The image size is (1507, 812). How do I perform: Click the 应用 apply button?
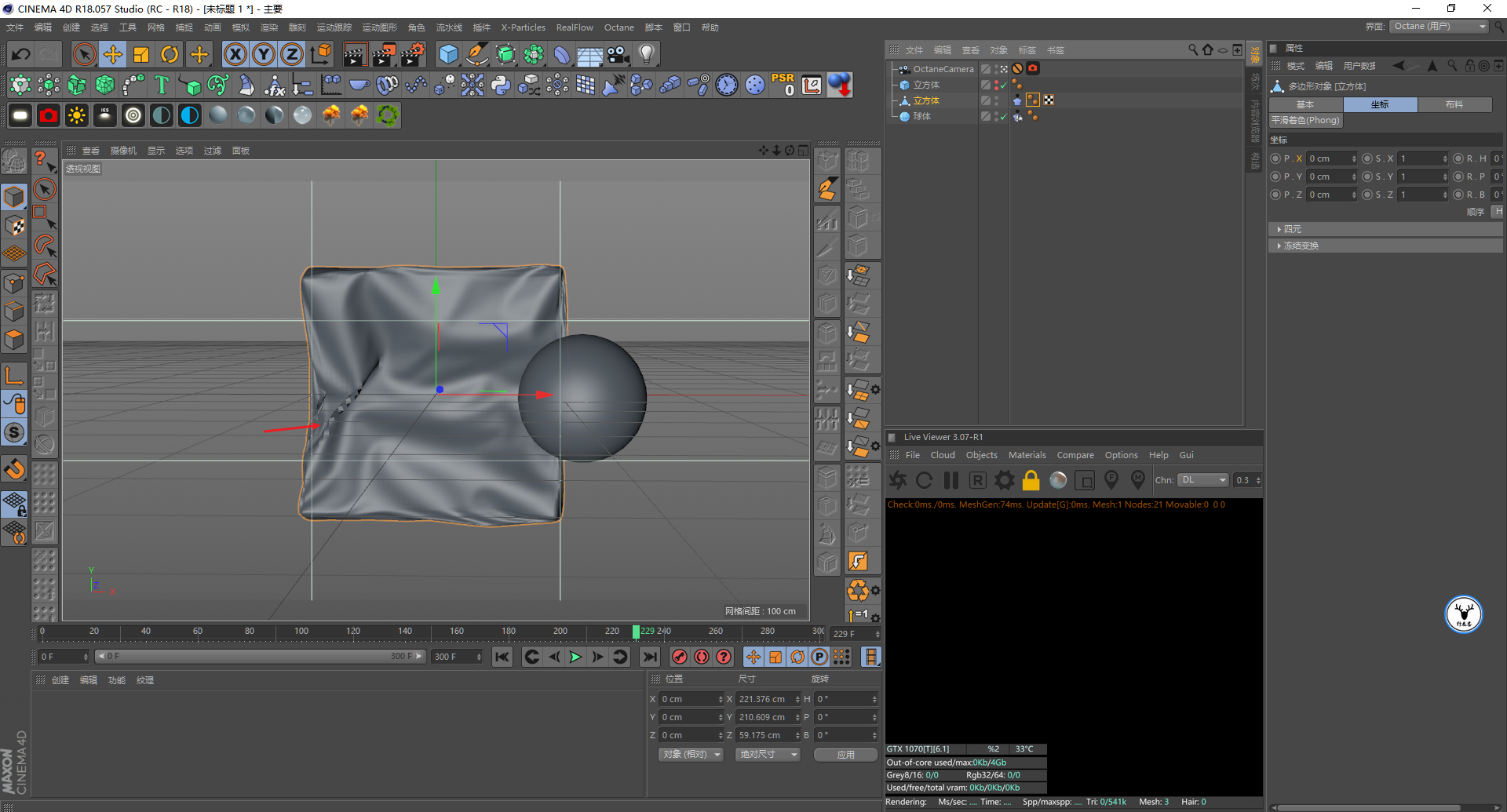click(845, 754)
